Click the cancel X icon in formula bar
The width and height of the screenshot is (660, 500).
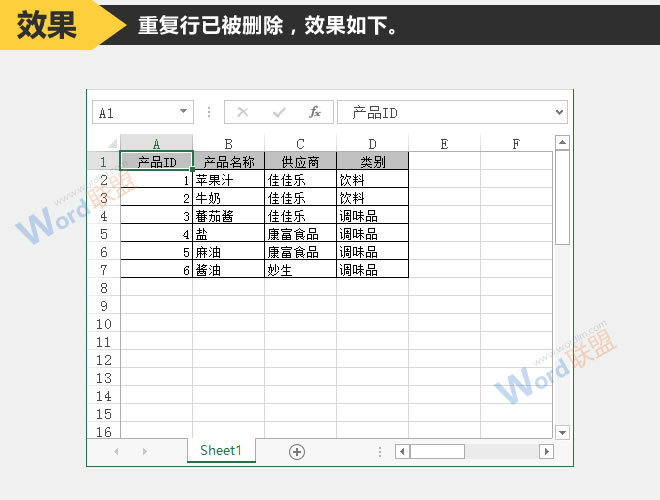tap(243, 112)
